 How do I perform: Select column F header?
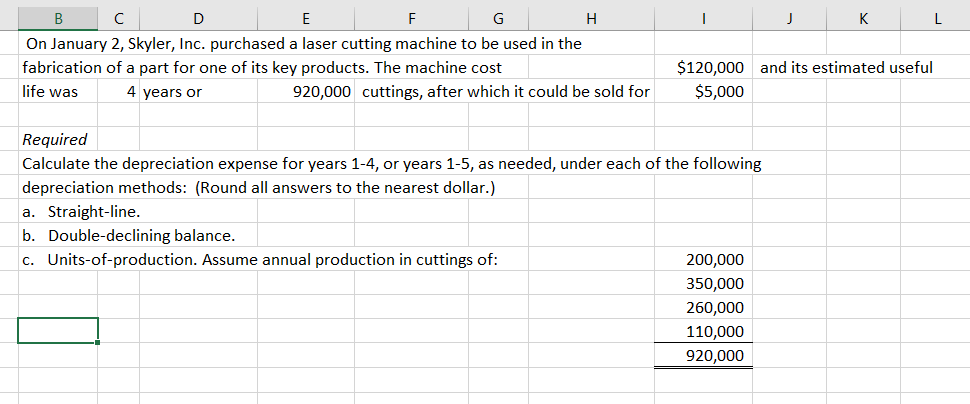[x=411, y=19]
